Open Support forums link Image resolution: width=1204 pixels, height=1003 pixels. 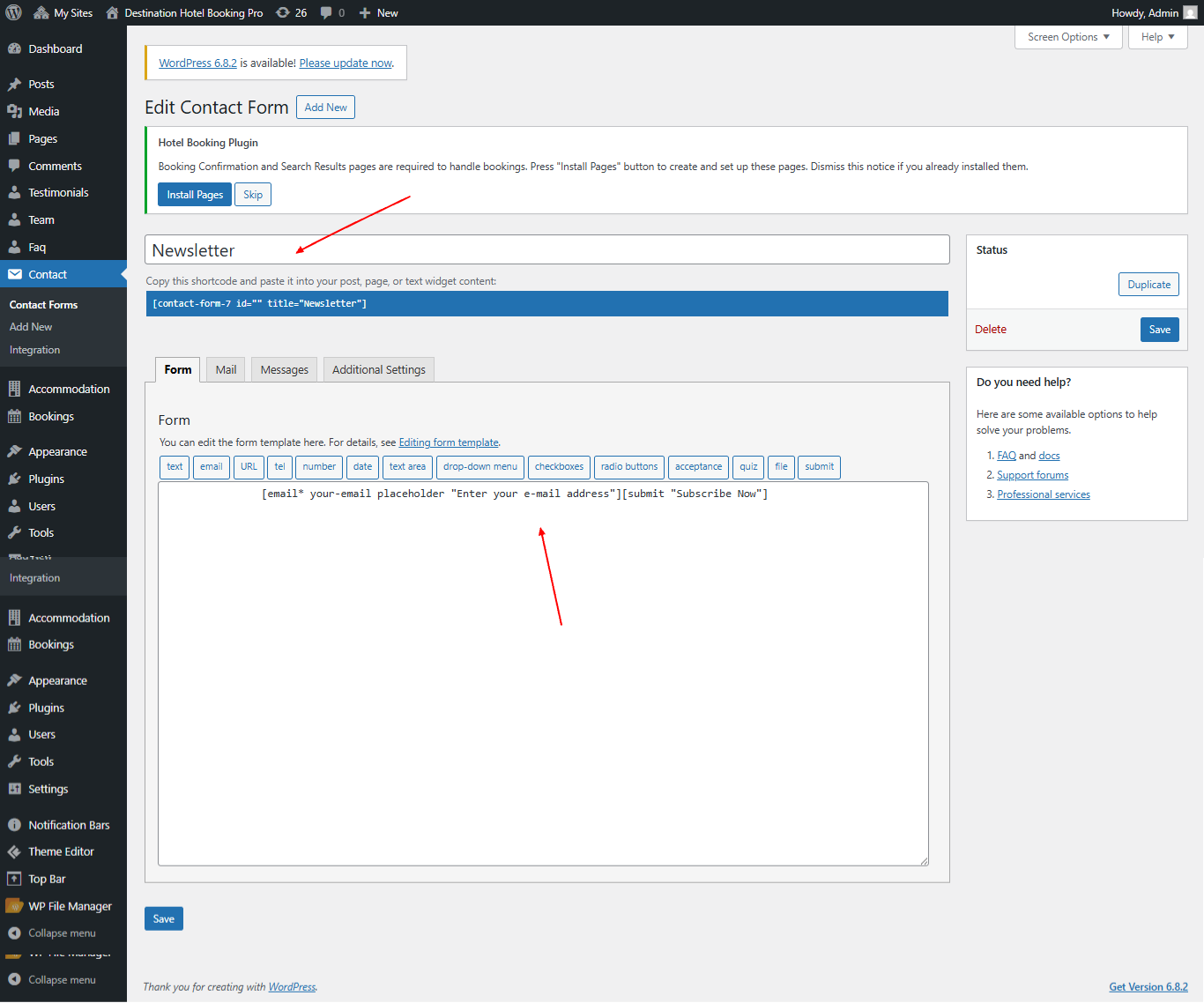click(1032, 475)
